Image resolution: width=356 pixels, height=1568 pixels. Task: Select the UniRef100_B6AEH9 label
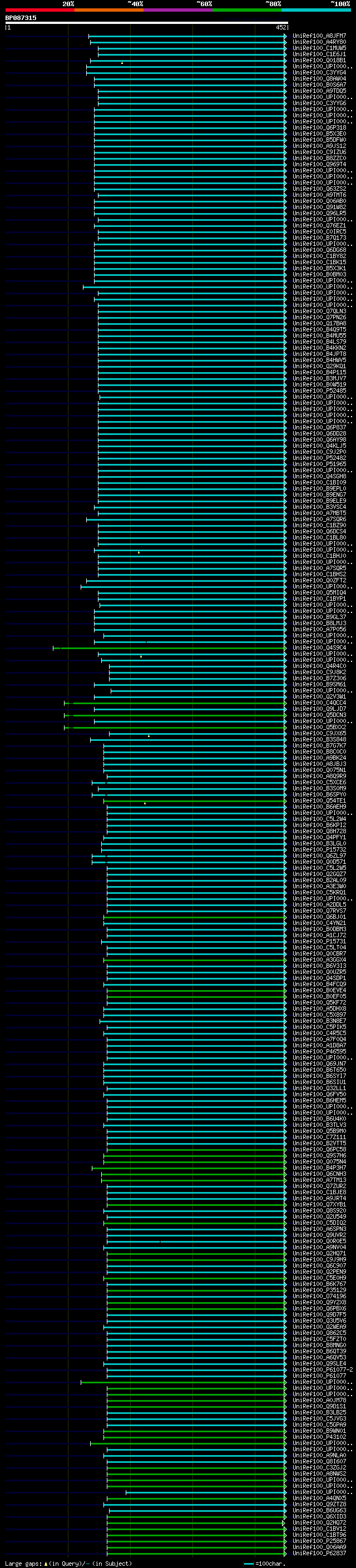point(319,807)
